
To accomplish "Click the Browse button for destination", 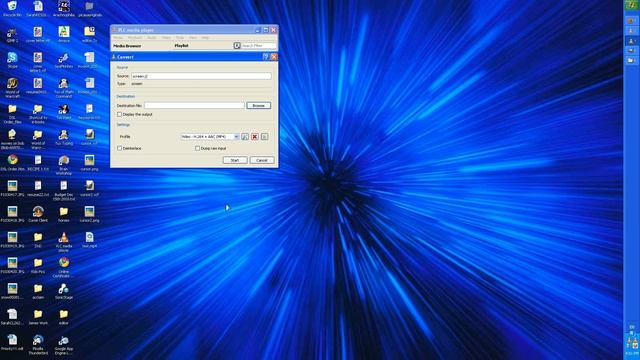I will point(258,105).
